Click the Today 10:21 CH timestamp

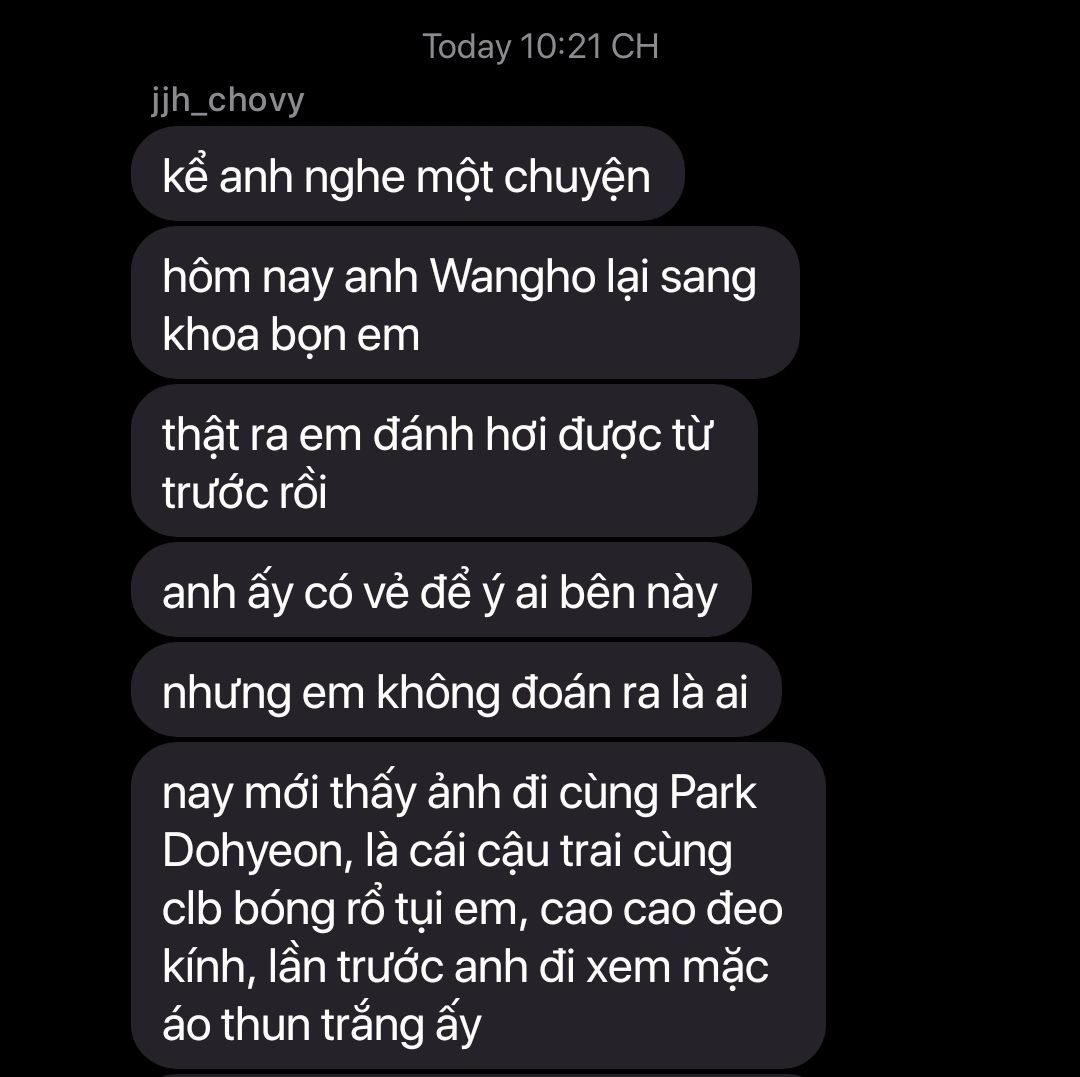541,47
